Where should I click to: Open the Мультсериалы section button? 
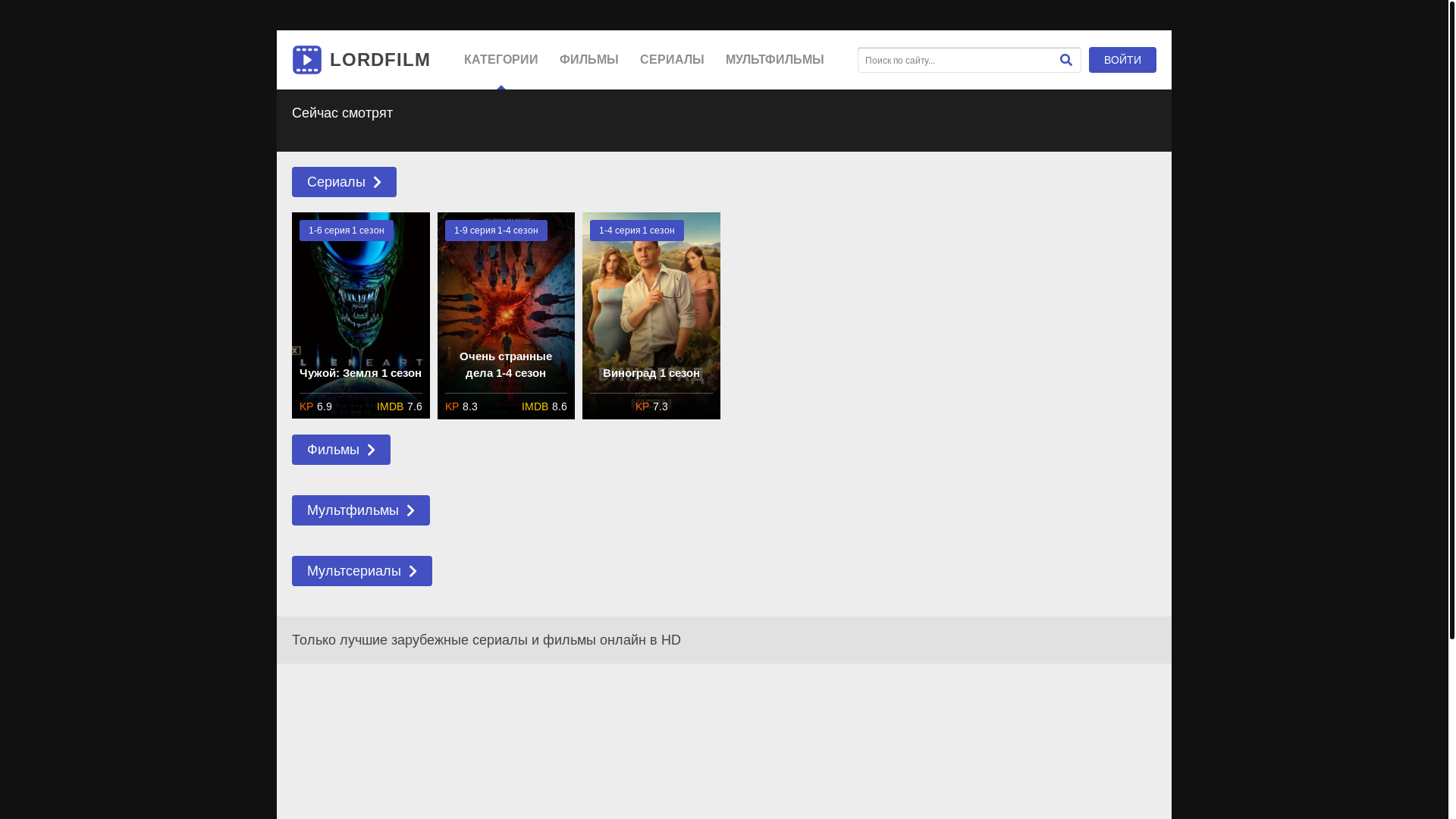[x=362, y=571]
